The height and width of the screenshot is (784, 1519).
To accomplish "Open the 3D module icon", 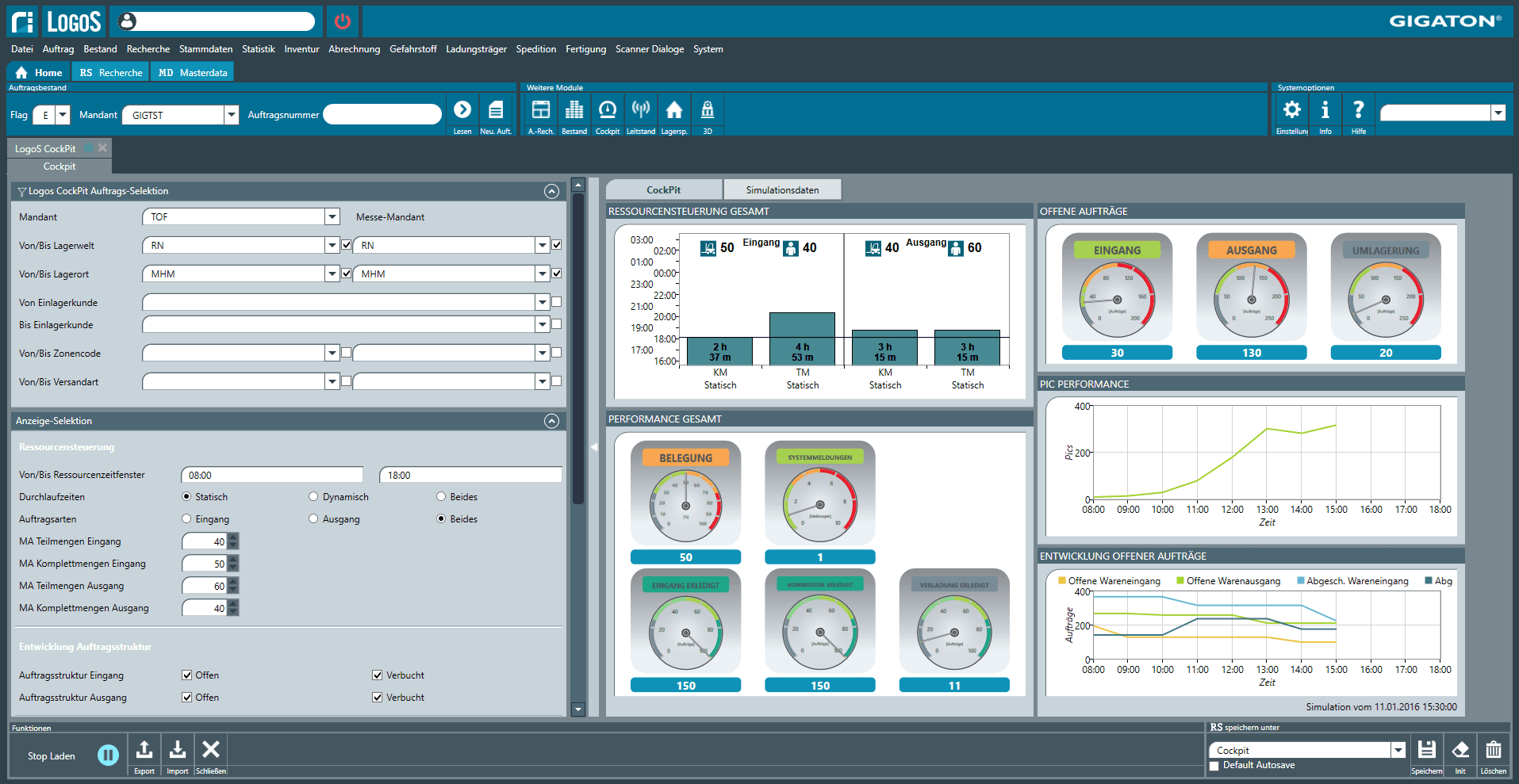I will pyautogui.click(x=708, y=110).
